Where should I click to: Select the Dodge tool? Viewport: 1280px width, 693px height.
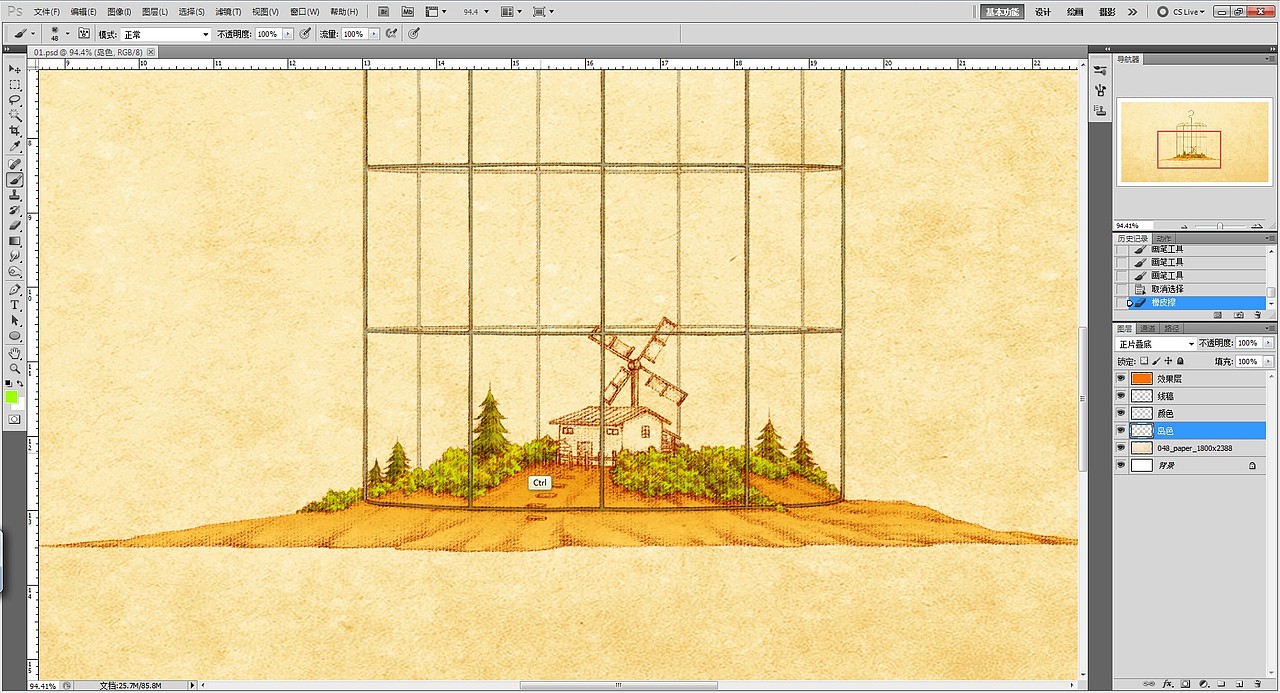[15, 272]
